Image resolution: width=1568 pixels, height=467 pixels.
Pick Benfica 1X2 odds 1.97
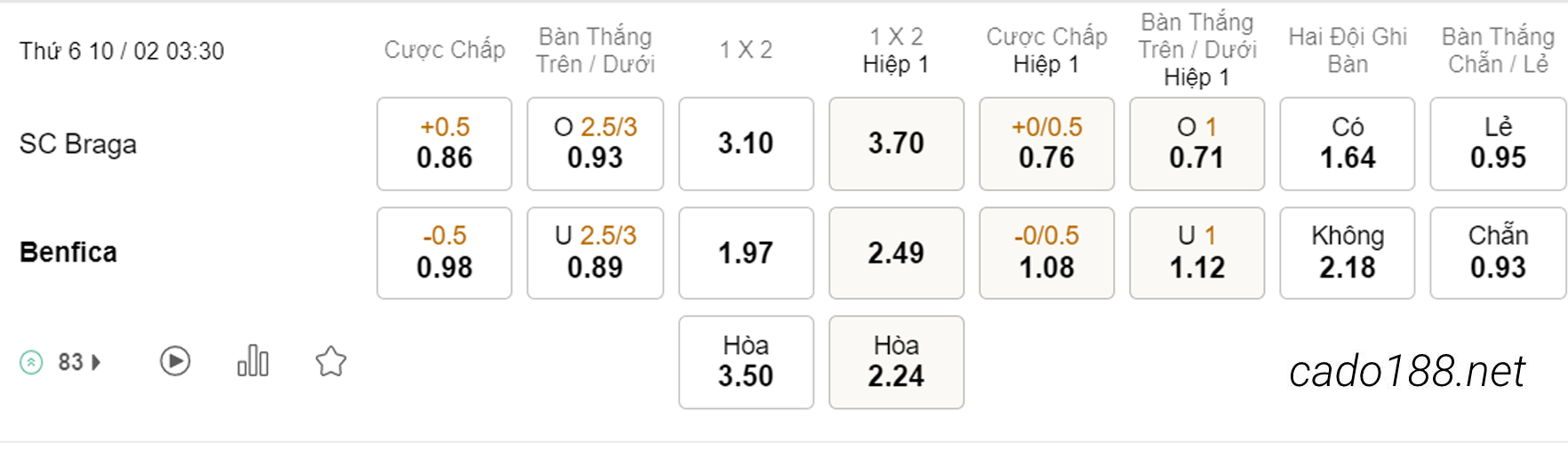click(746, 253)
